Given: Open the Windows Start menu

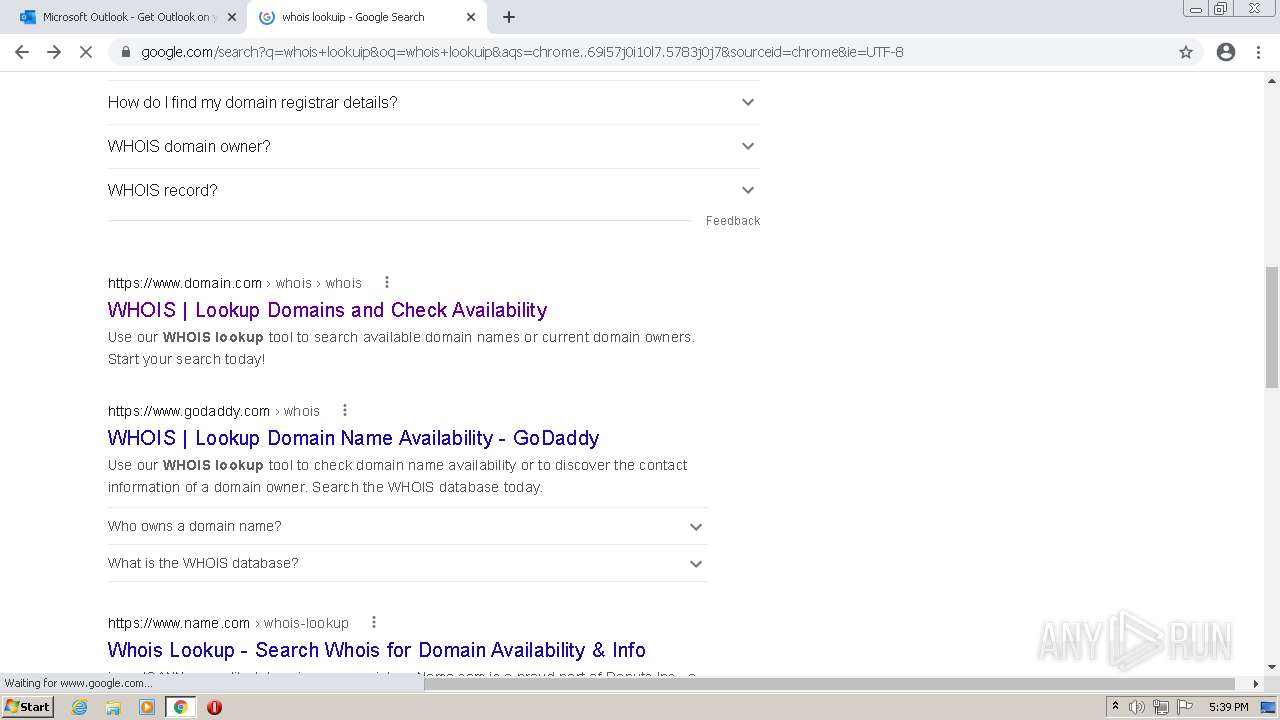Looking at the screenshot, I should pyautogui.click(x=28, y=706).
